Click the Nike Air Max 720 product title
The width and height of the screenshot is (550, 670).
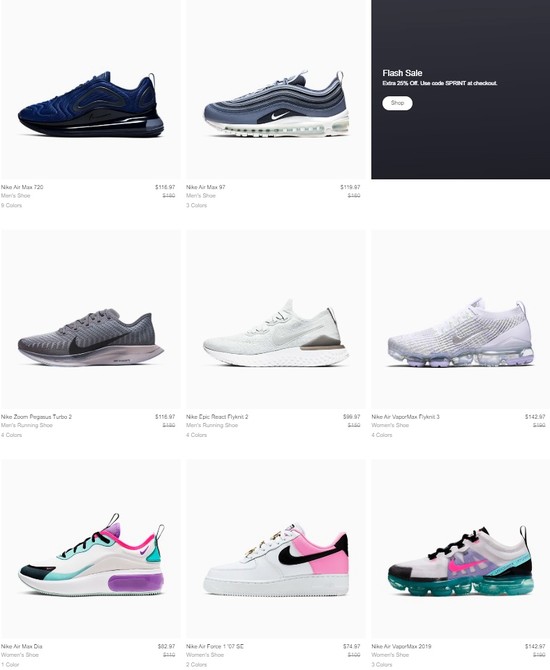coord(22,187)
